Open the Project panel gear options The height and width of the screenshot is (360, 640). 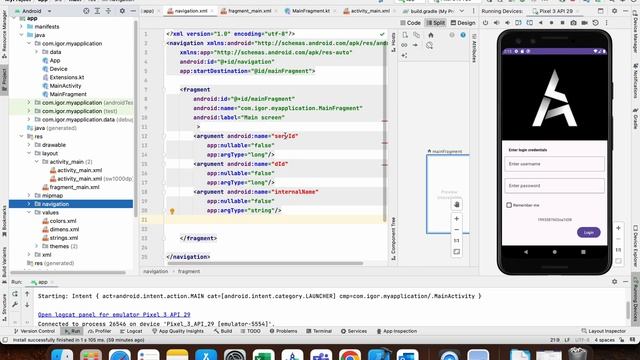[122, 11]
